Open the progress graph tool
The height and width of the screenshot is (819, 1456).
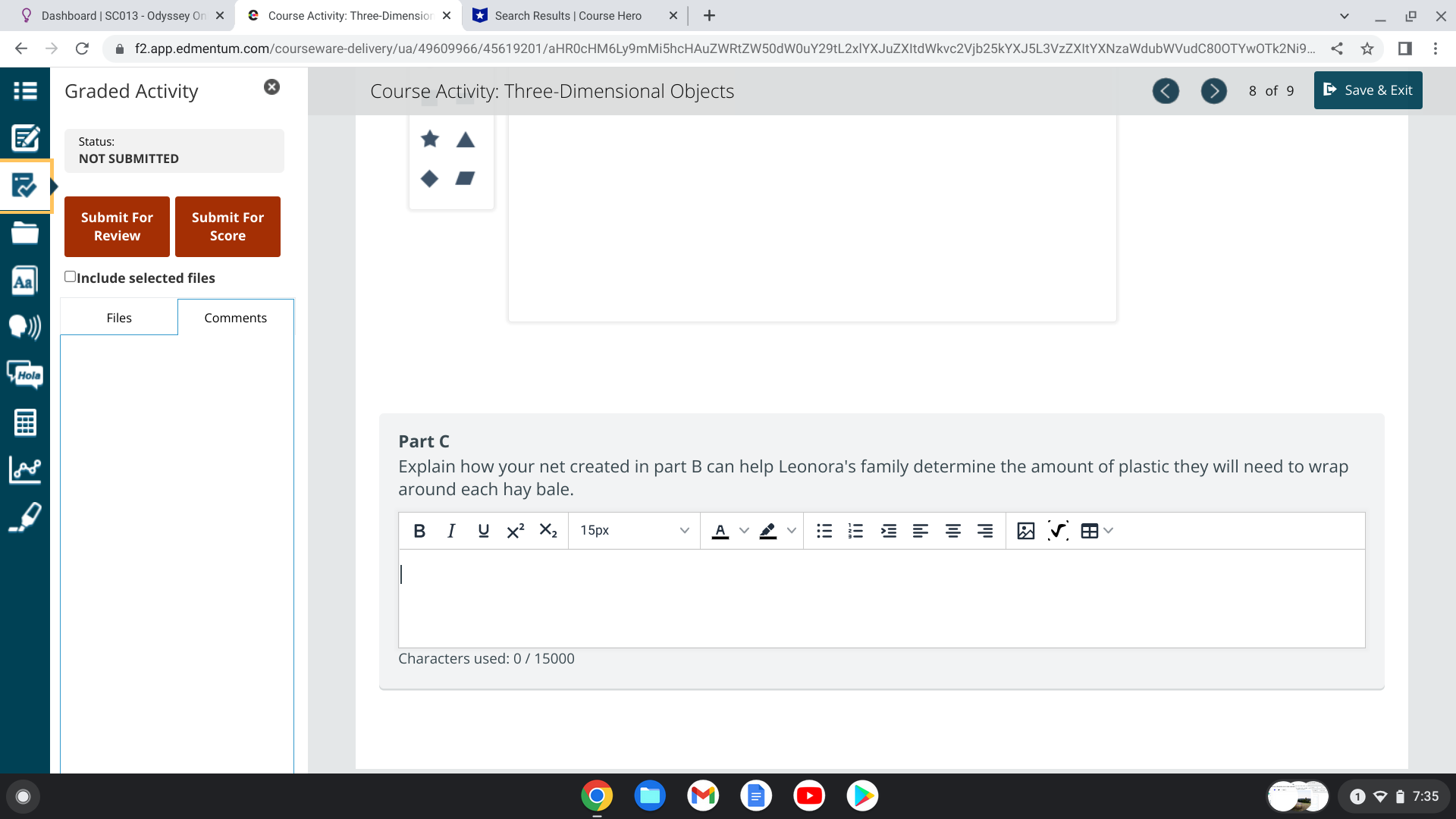[x=25, y=469]
